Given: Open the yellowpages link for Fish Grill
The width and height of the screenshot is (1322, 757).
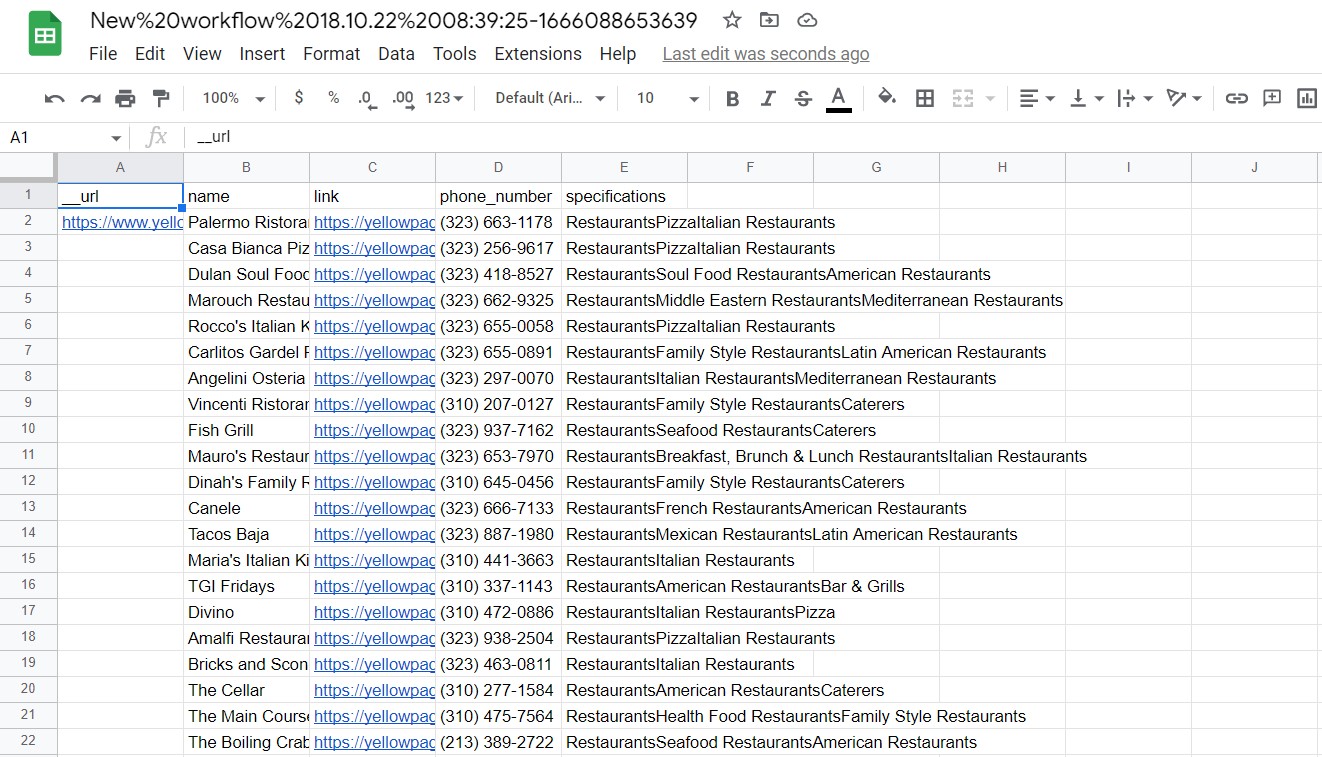Looking at the screenshot, I should point(374,430).
